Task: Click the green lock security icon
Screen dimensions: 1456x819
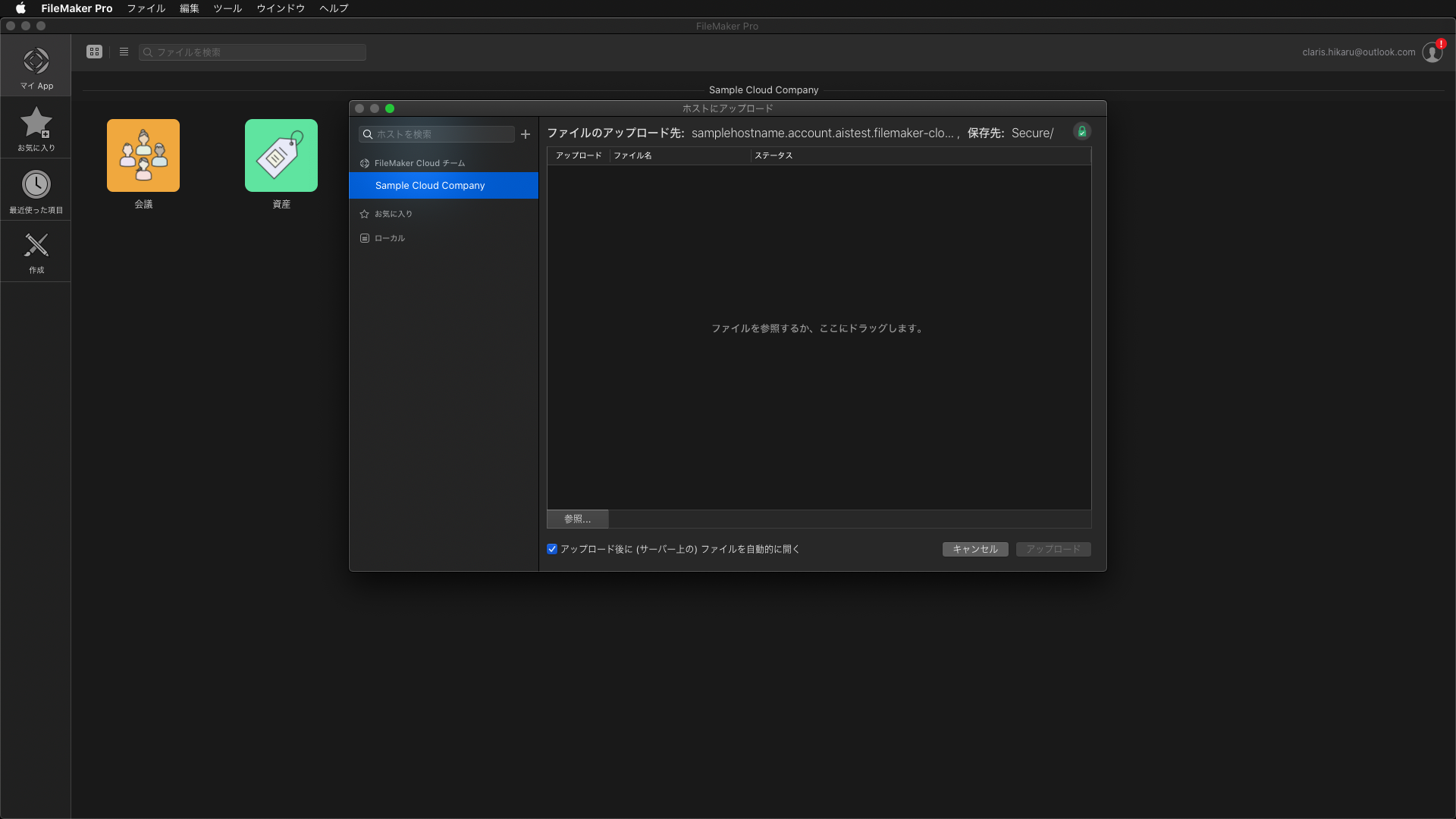Action: [1082, 132]
